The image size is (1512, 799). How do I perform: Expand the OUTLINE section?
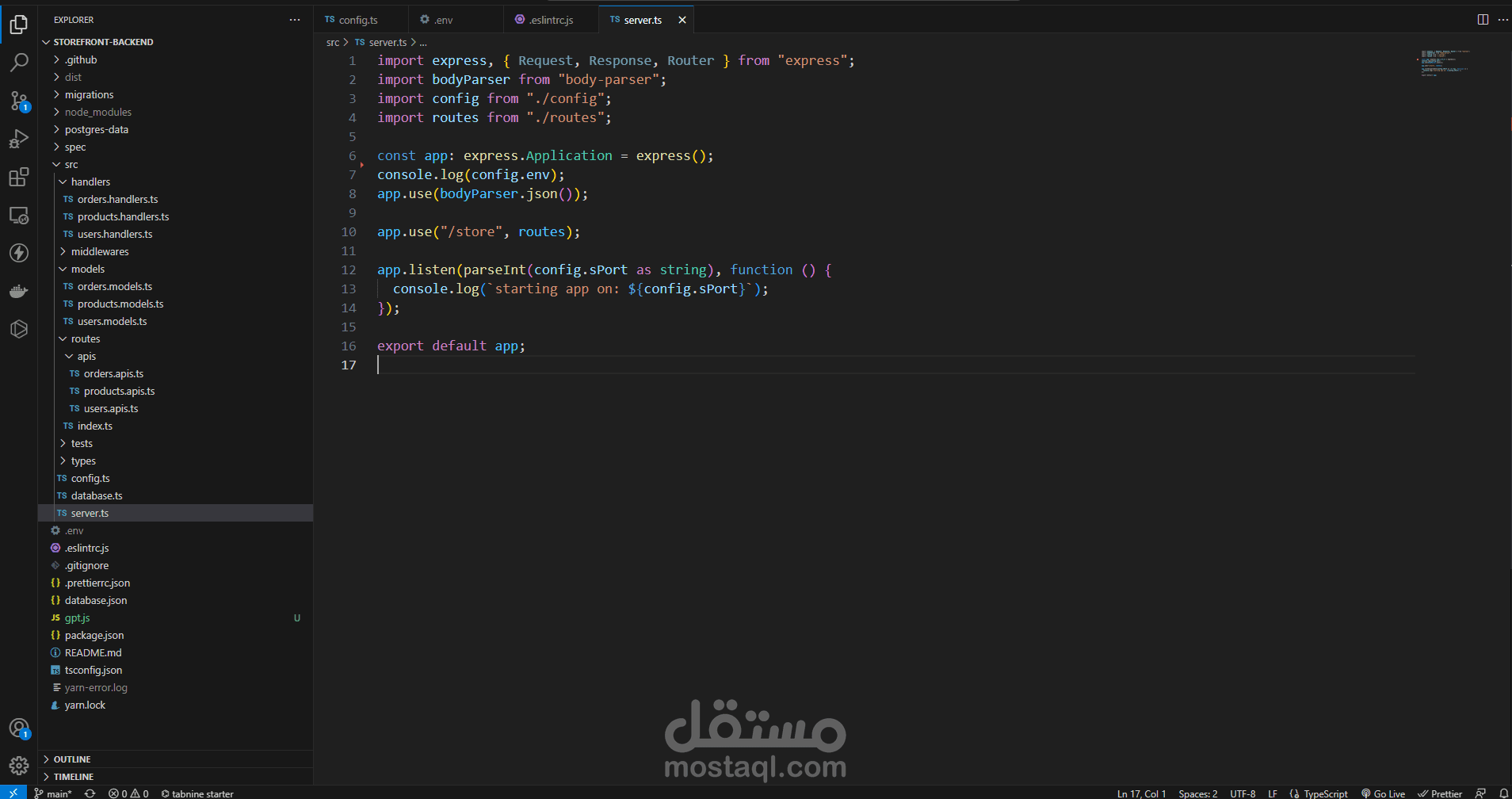coord(72,759)
